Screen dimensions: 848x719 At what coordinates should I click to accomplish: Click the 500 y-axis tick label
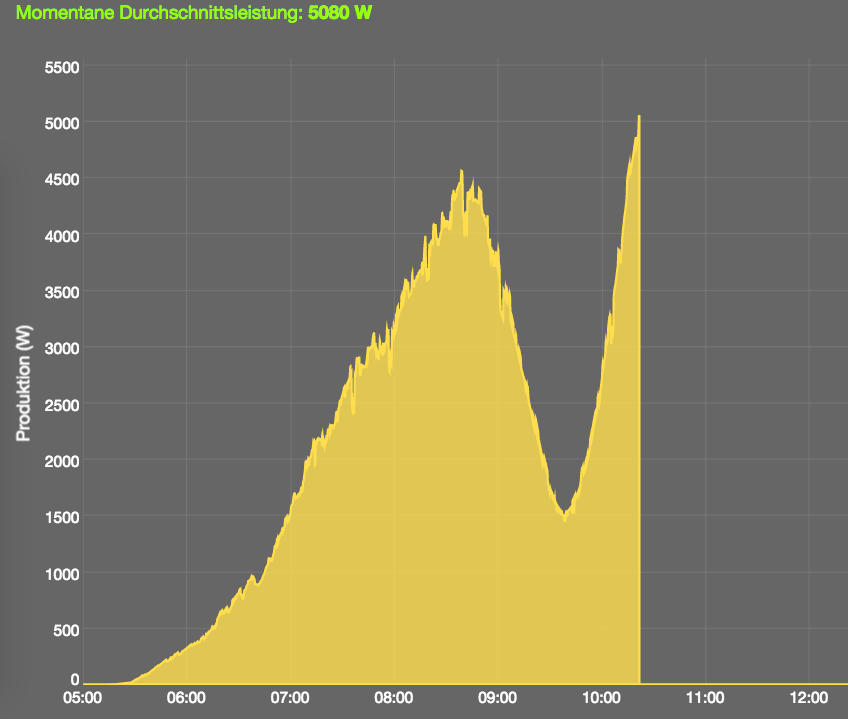pos(66,630)
